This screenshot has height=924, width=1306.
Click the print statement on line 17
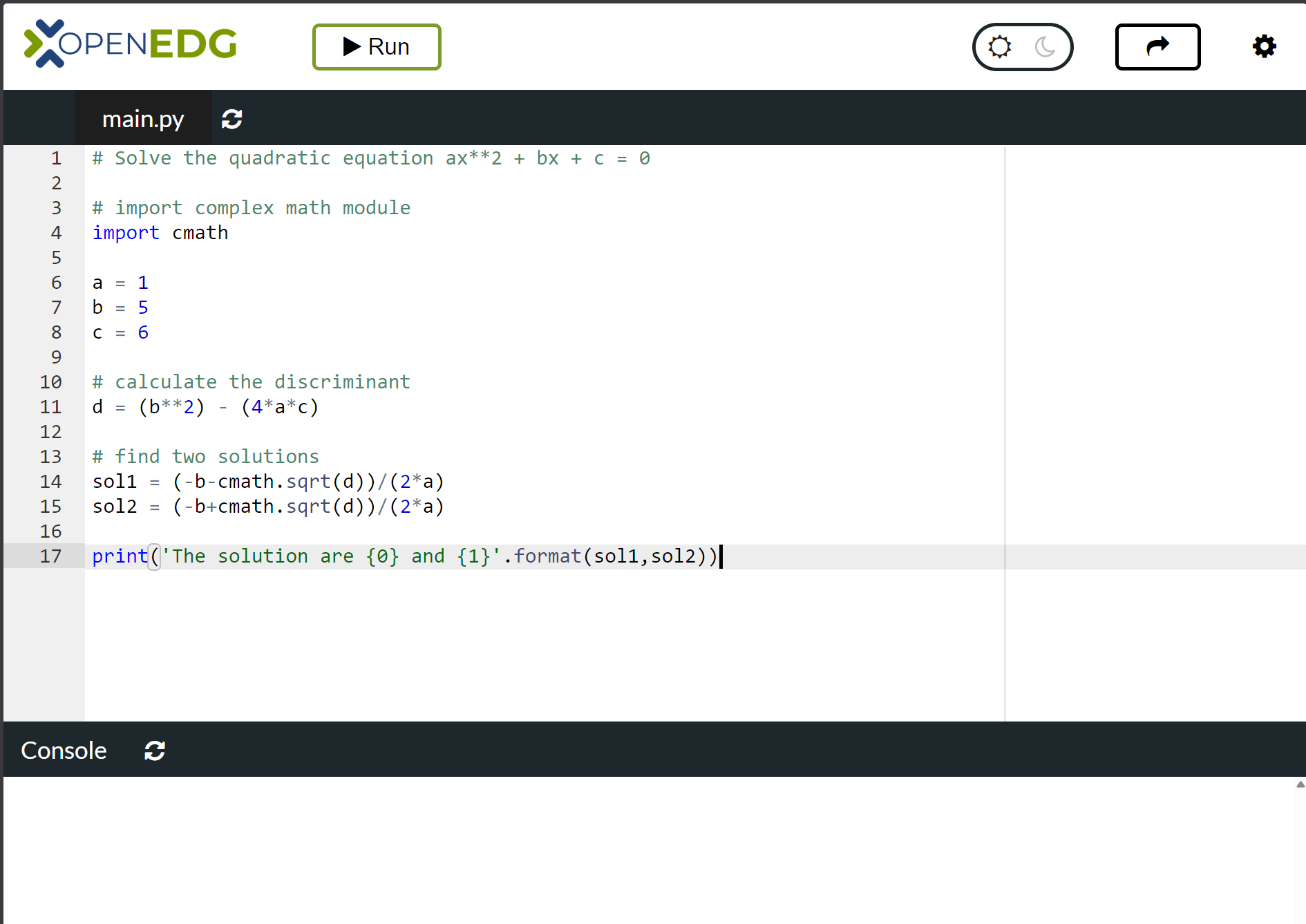point(404,556)
